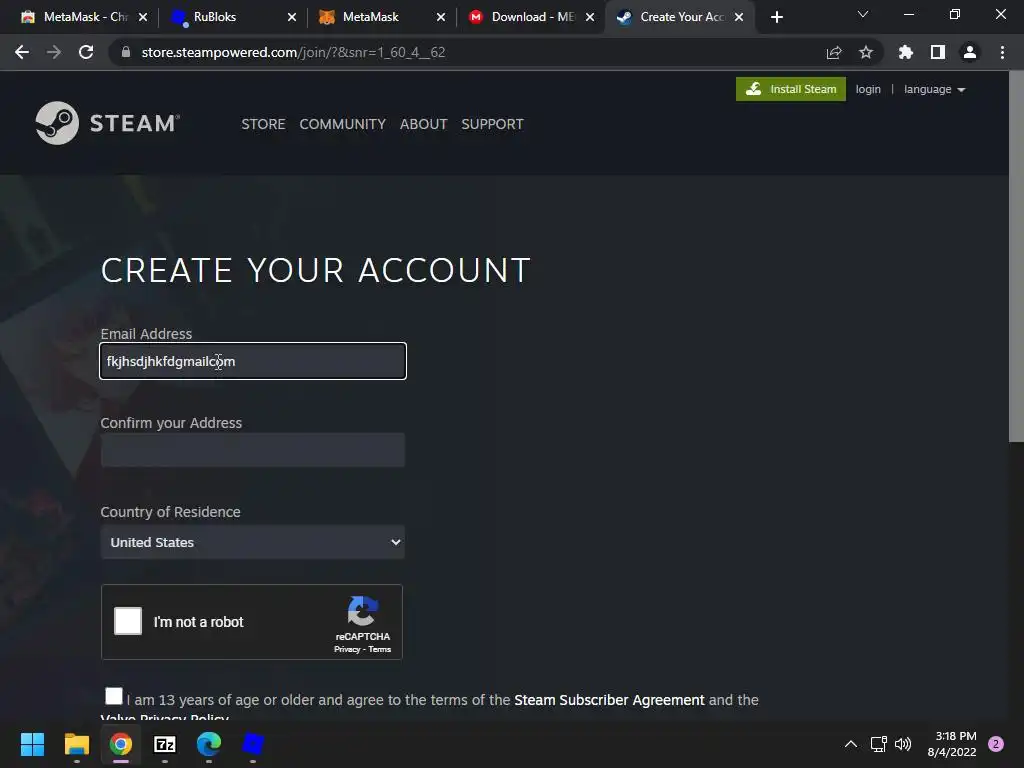Check the I'm not a robot box
Viewport: 1024px width, 768px height.
pos(128,621)
